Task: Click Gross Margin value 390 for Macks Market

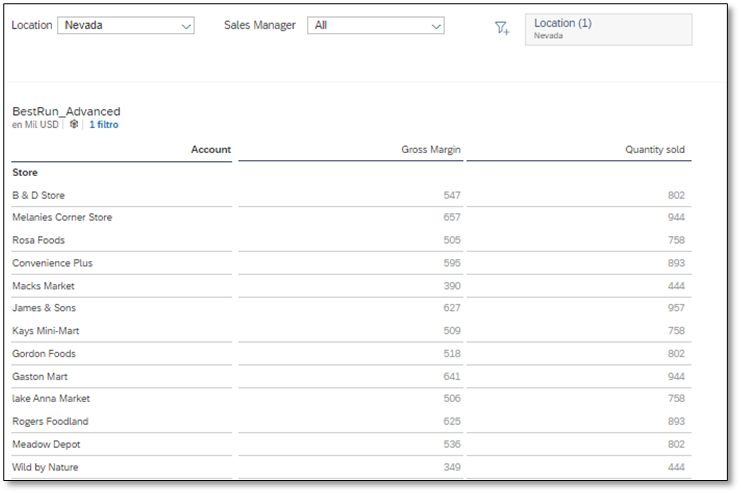Action: click(x=452, y=286)
